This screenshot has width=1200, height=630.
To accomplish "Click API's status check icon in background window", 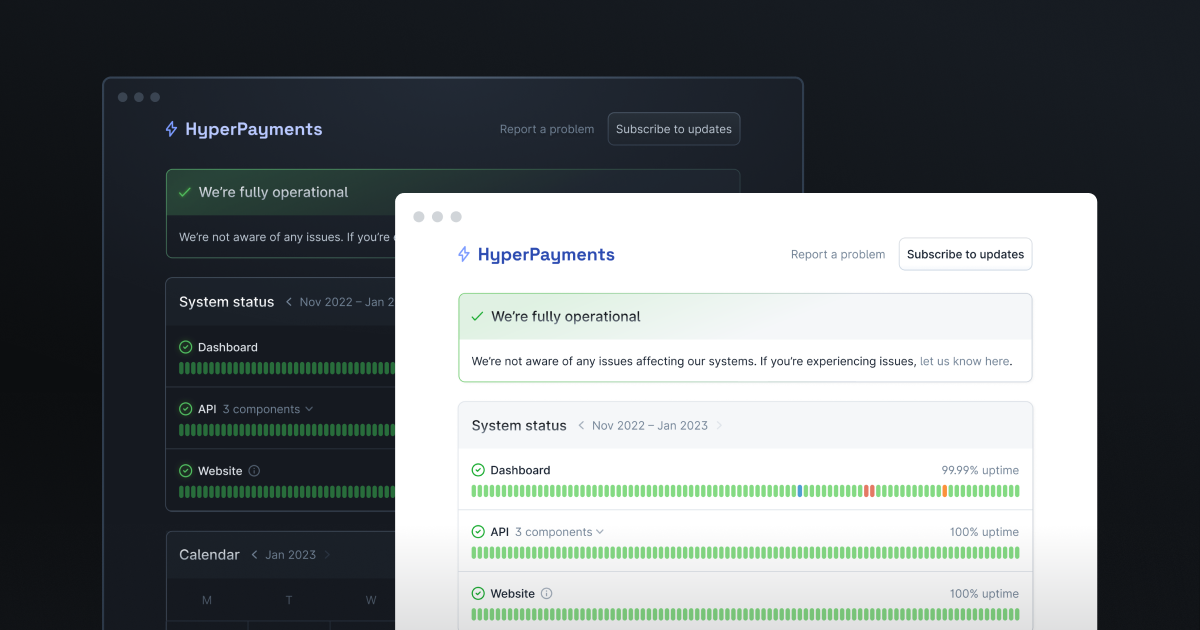I will click(x=185, y=409).
